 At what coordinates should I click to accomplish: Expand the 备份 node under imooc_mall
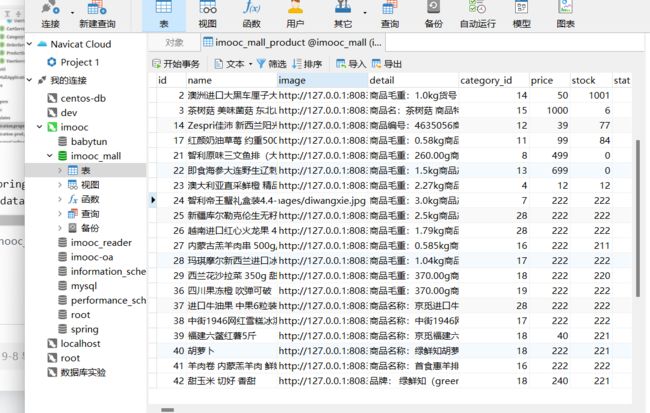coord(60,228)
